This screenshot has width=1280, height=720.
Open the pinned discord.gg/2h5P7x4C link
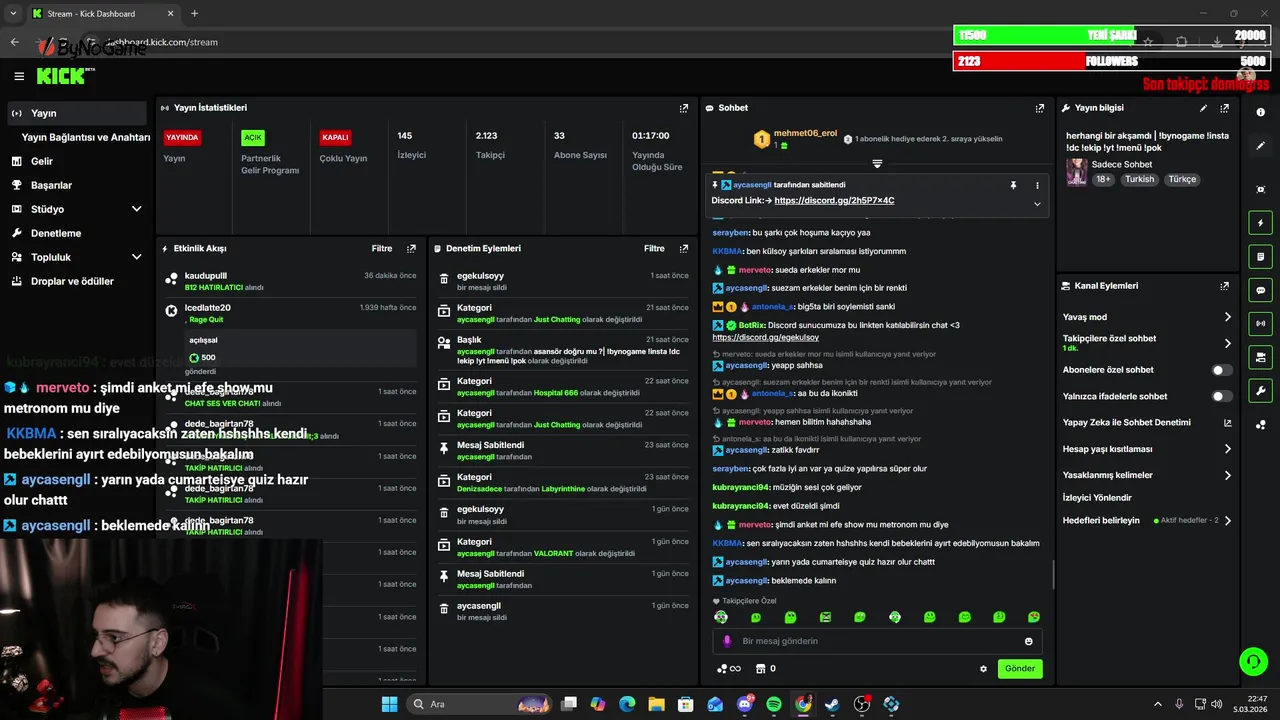click(834, 201)
